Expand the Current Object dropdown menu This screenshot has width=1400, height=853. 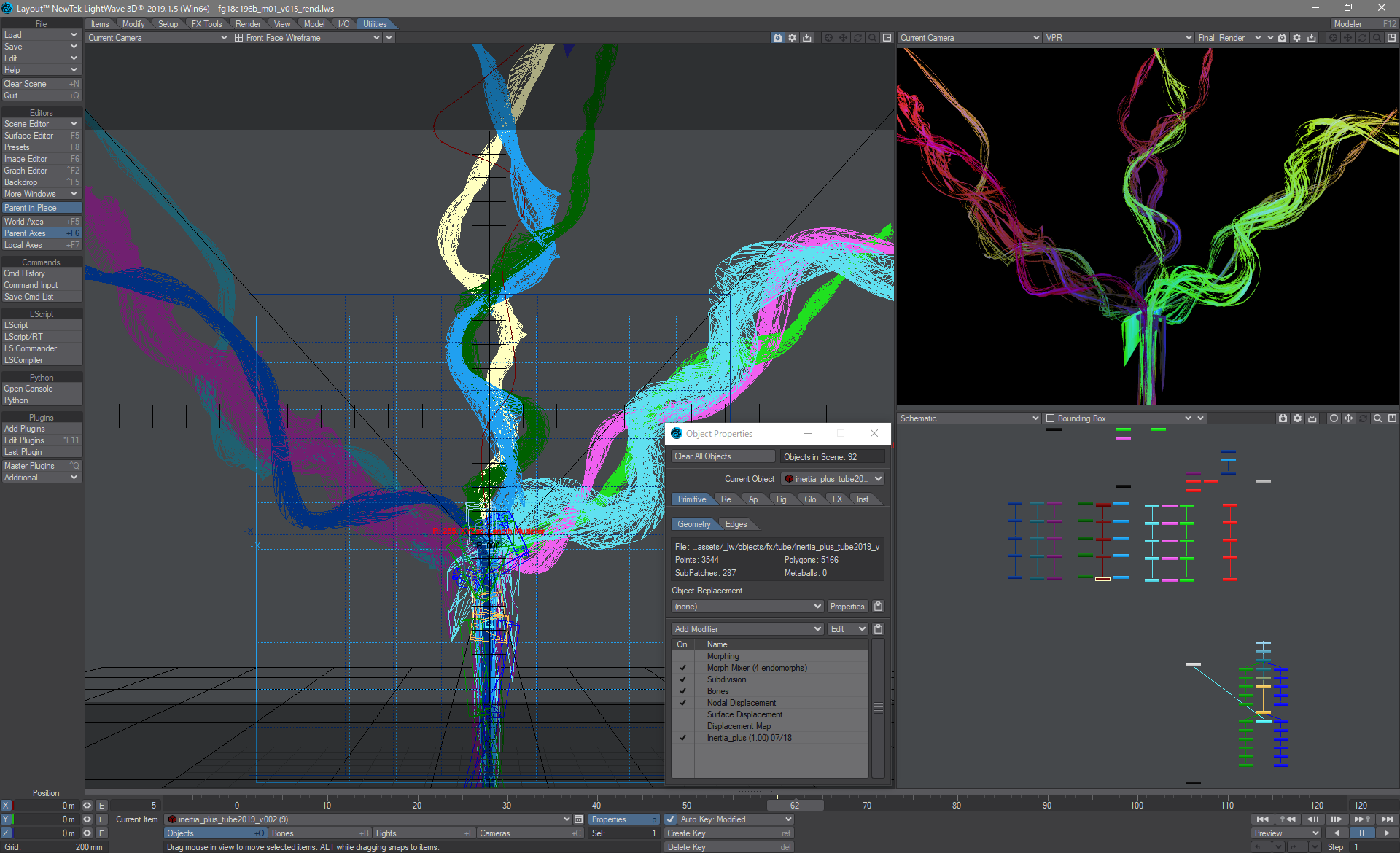876,478
